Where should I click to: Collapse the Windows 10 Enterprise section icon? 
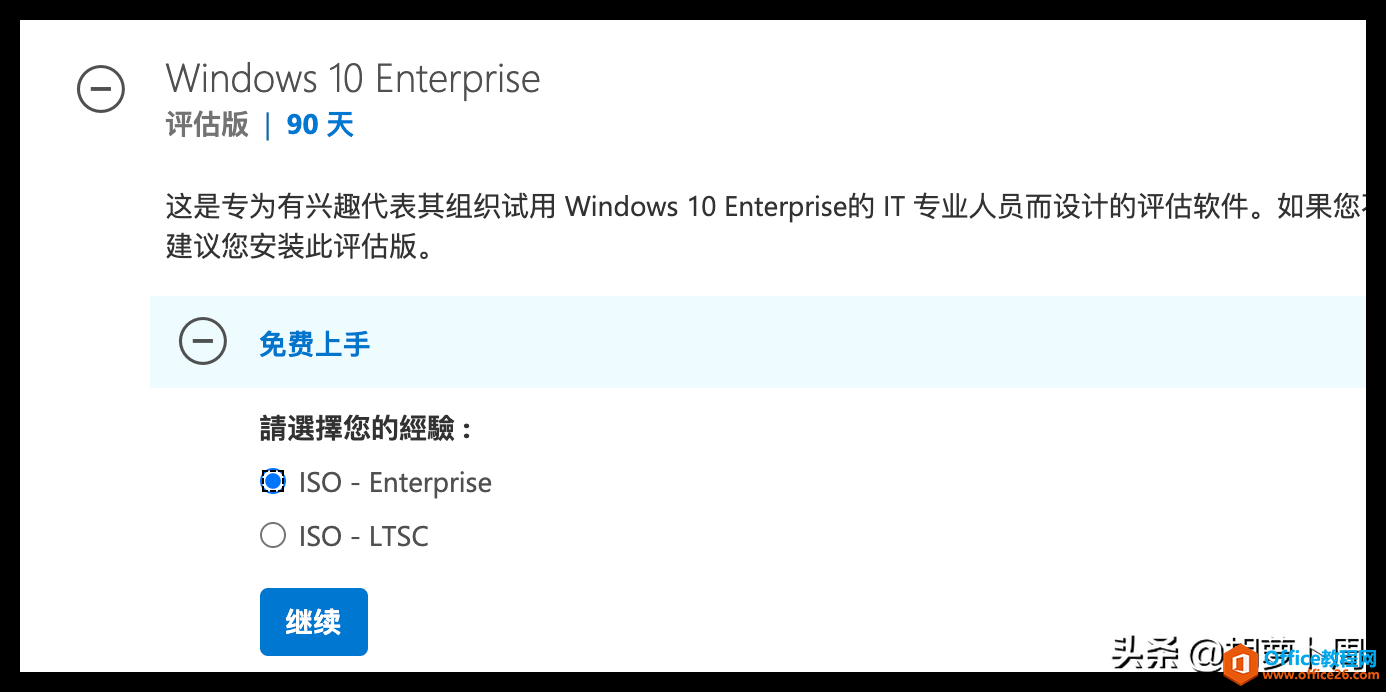click(101, 89)
